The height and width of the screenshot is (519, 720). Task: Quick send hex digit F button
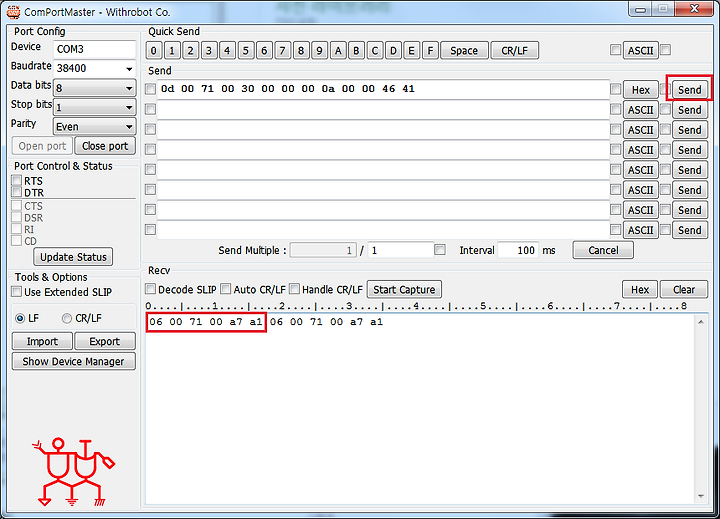point(430,51)
